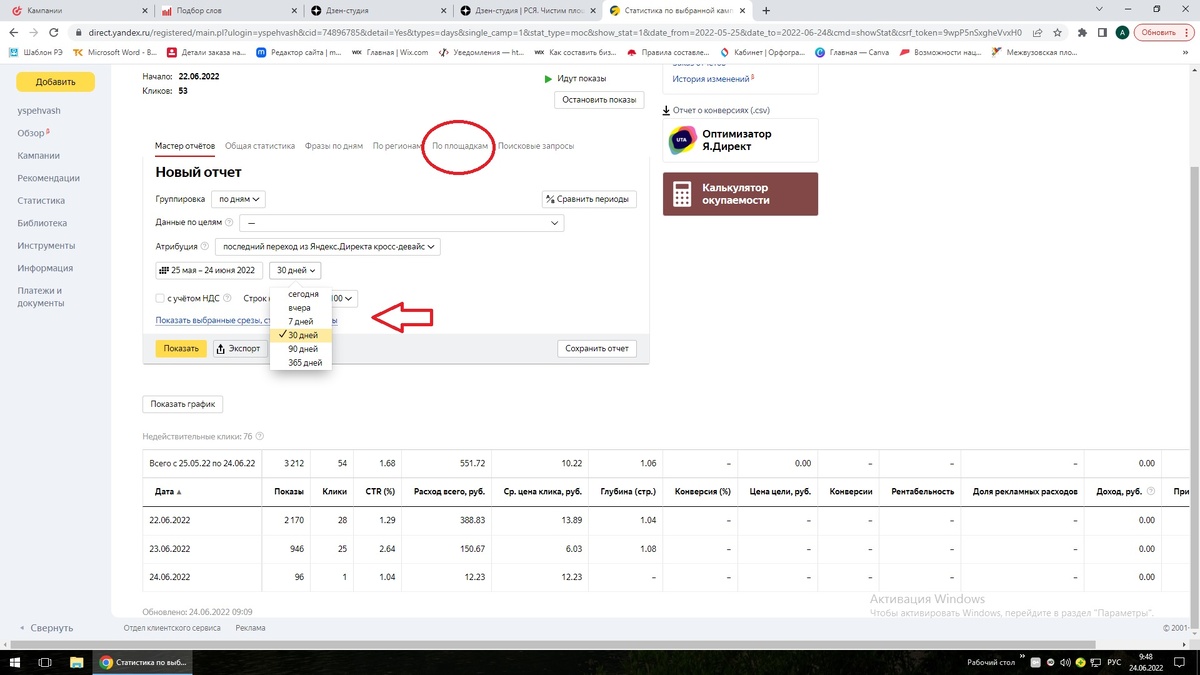1200x675 pixels.
Task: Click the Chrome profile avatar A
Action: pyautogui.click(x=1122, y=32)
